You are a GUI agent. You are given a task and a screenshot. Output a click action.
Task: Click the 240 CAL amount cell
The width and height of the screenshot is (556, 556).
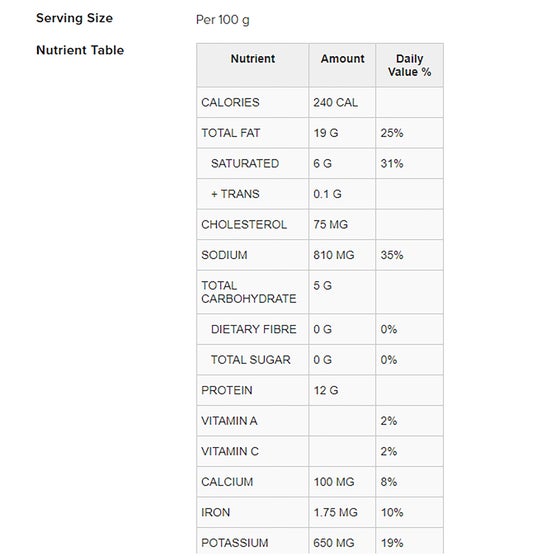pyautogui.click(x=335, y=102)
